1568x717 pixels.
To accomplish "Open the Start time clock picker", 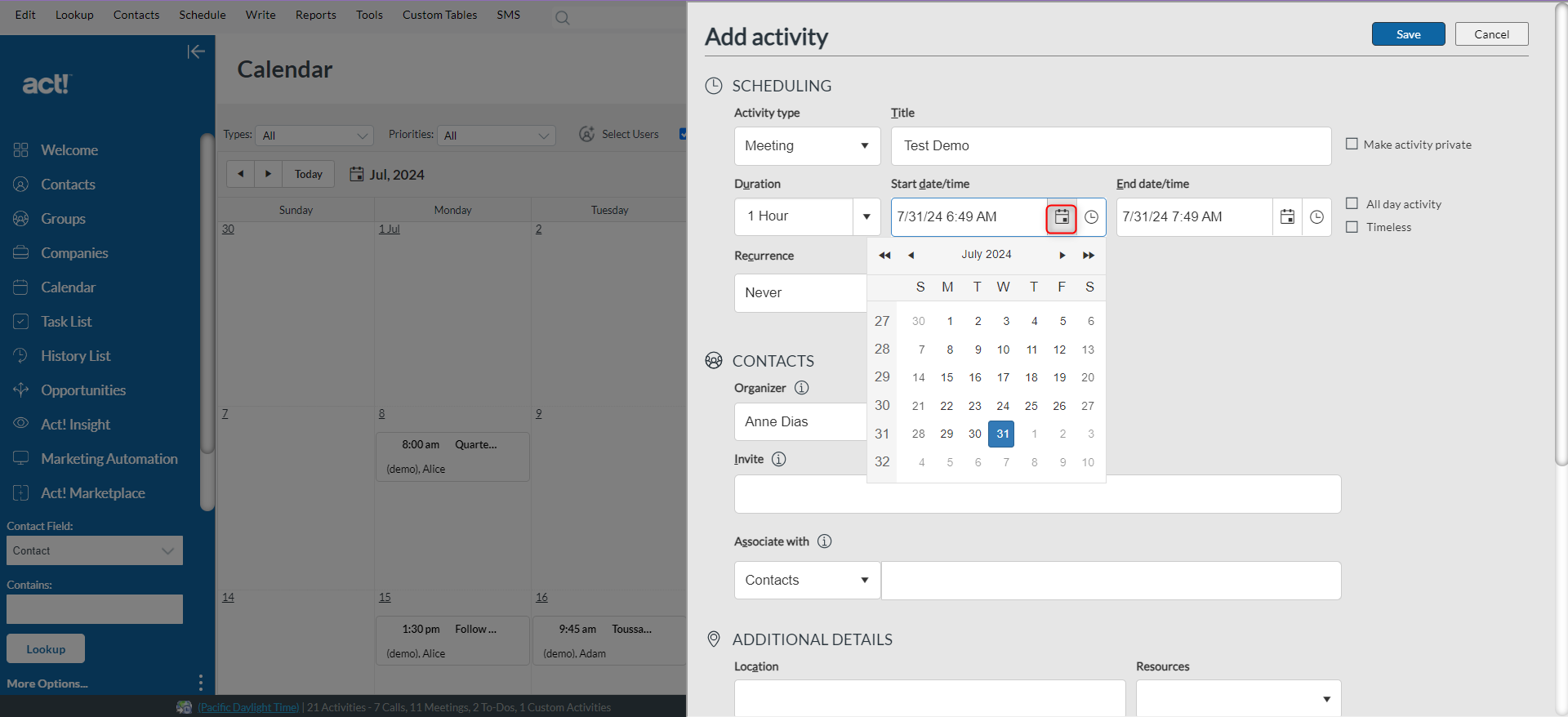I will pos(1091,217).
